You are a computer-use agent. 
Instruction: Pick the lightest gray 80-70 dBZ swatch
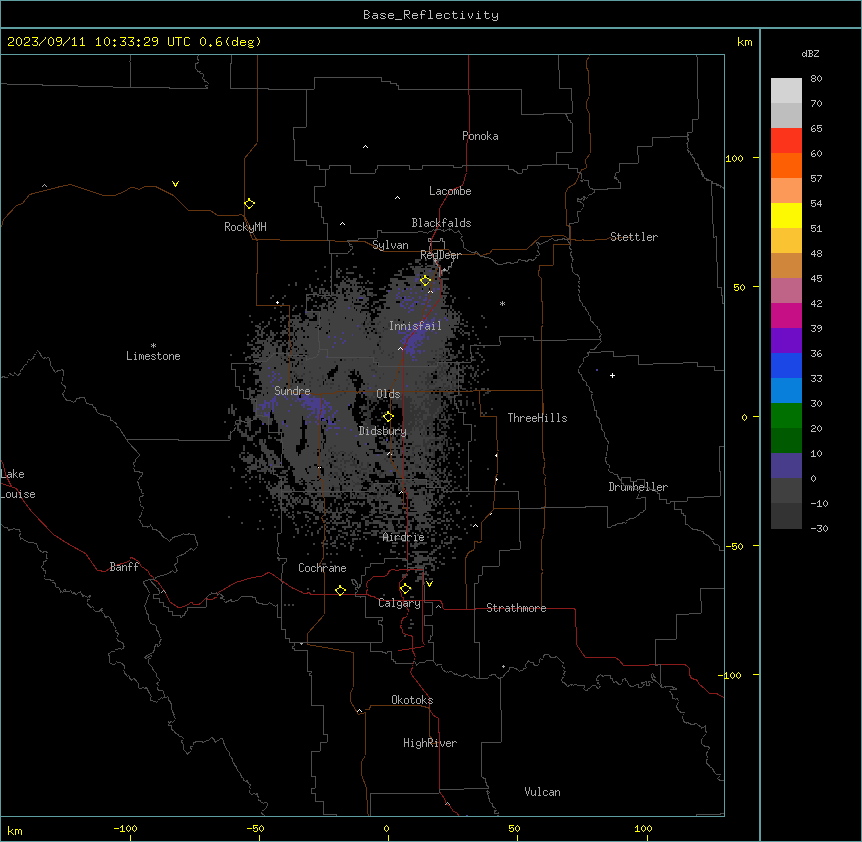[786, 91]
